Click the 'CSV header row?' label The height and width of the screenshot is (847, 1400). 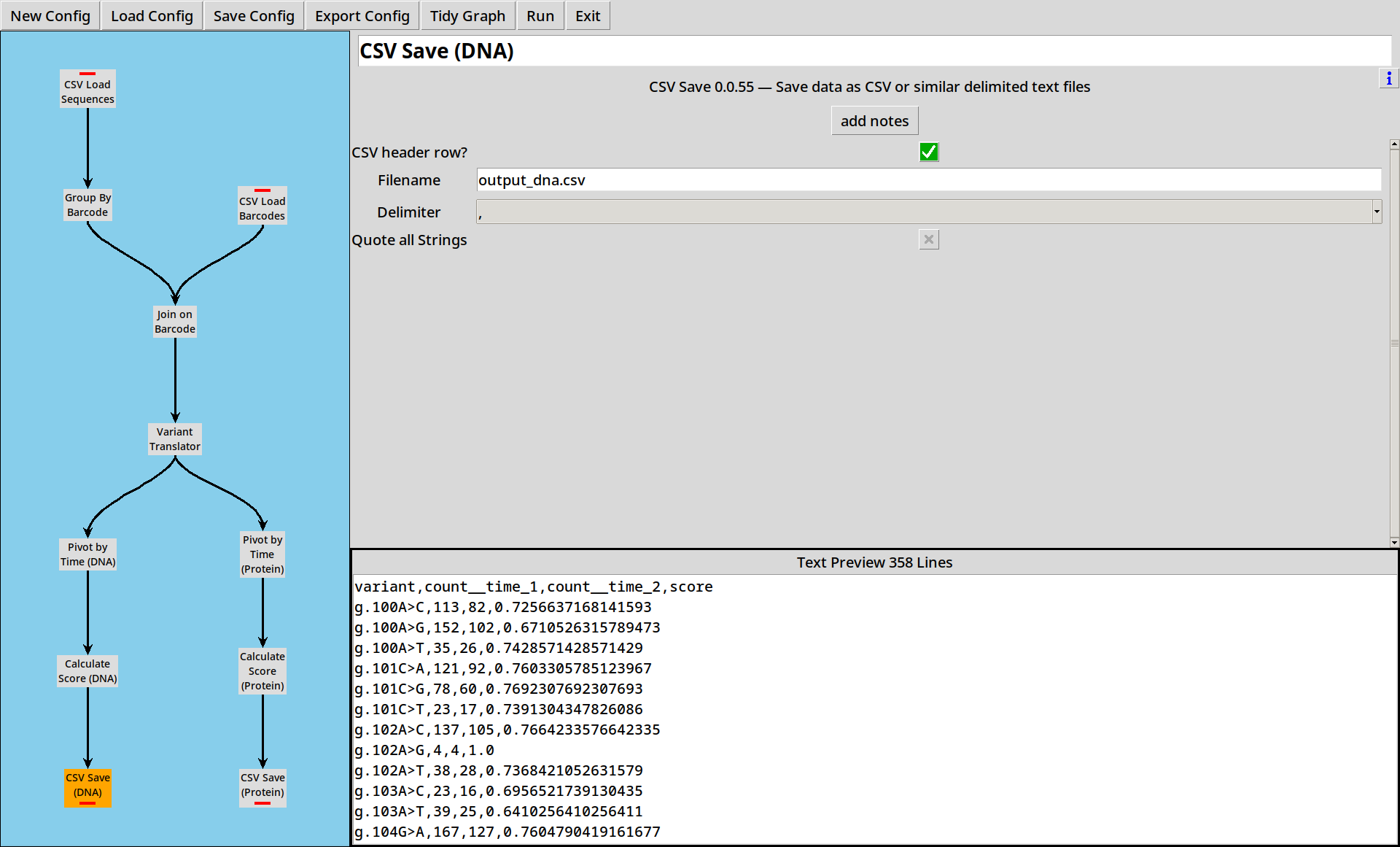point(409,152)
